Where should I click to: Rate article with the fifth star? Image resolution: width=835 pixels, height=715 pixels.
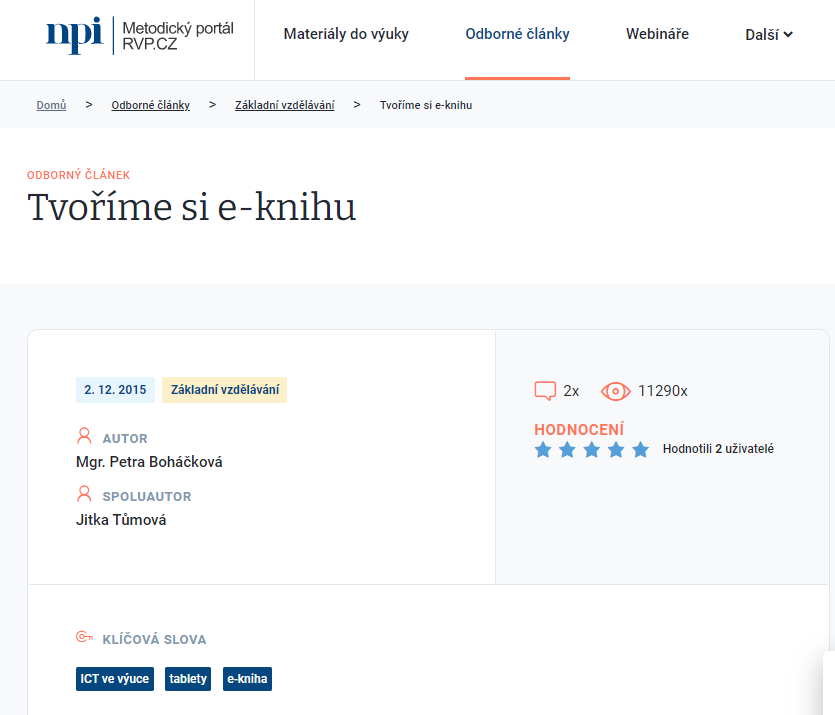point(641,450)
